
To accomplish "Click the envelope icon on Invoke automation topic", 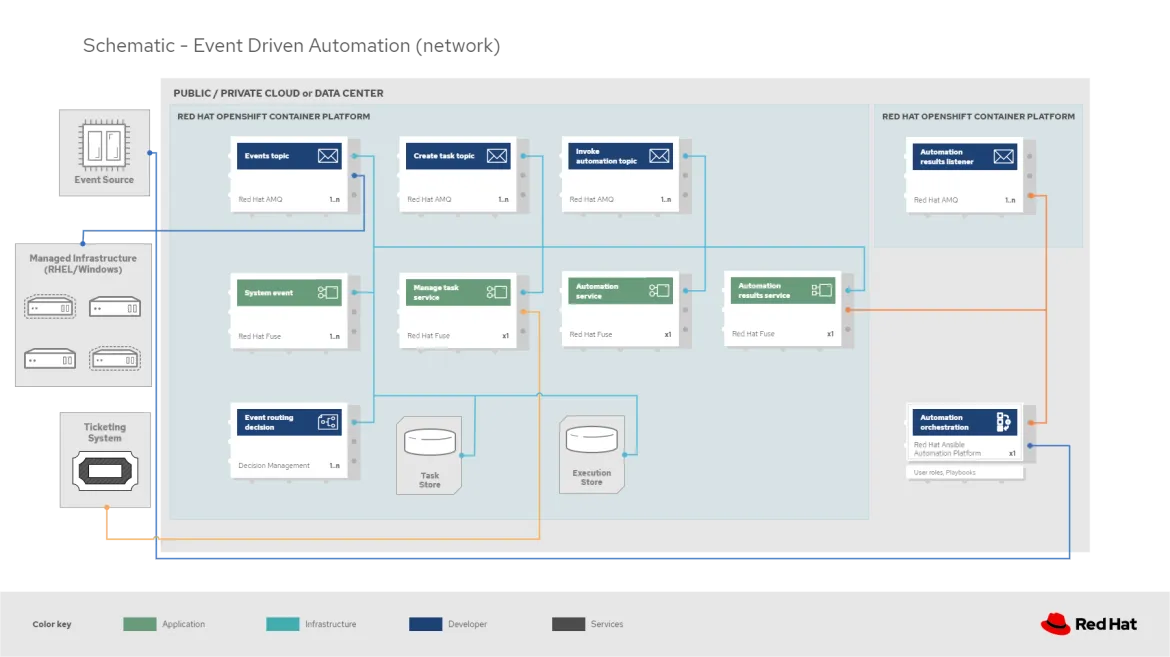I will point(659,156).
